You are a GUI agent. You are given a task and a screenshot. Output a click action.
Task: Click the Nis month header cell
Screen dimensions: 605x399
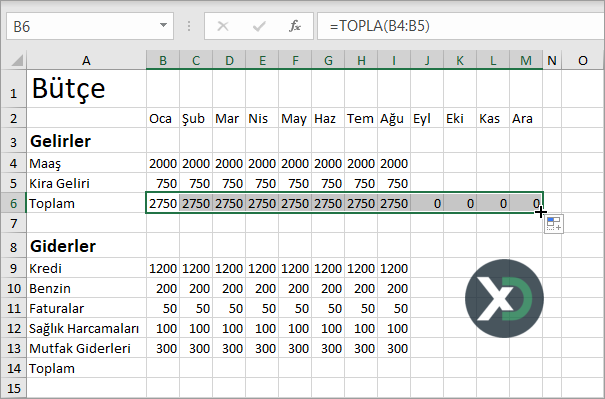point(262,118)
